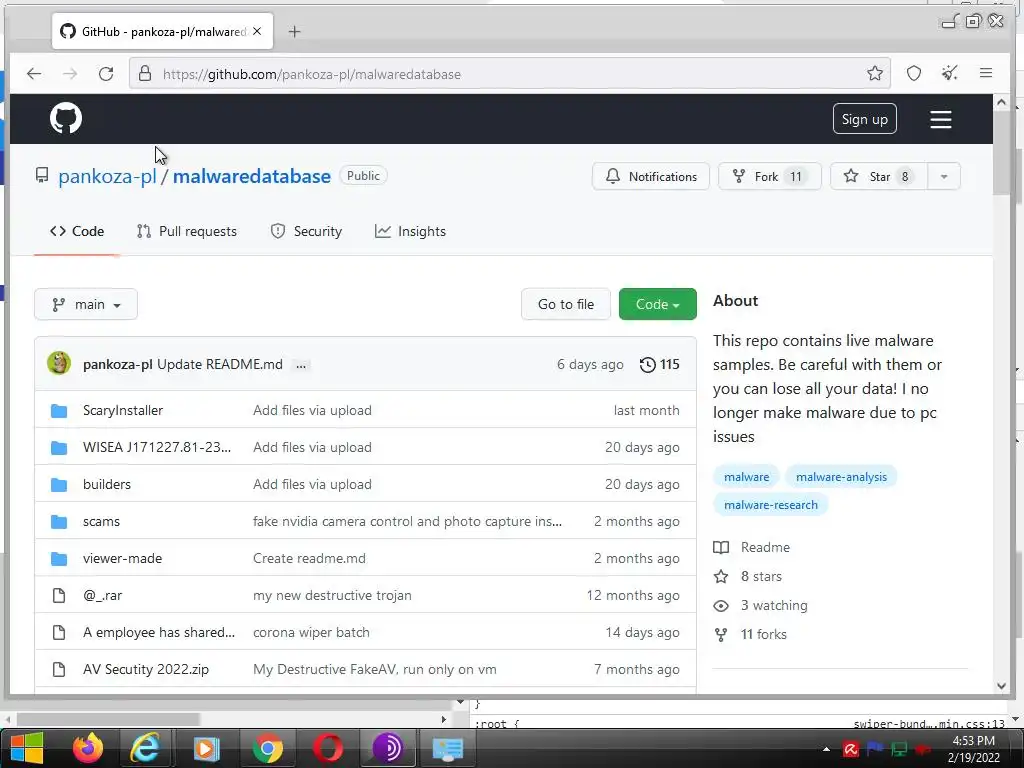
Task: Open Tor Browser from the taskbar
Action: [387, 748]
